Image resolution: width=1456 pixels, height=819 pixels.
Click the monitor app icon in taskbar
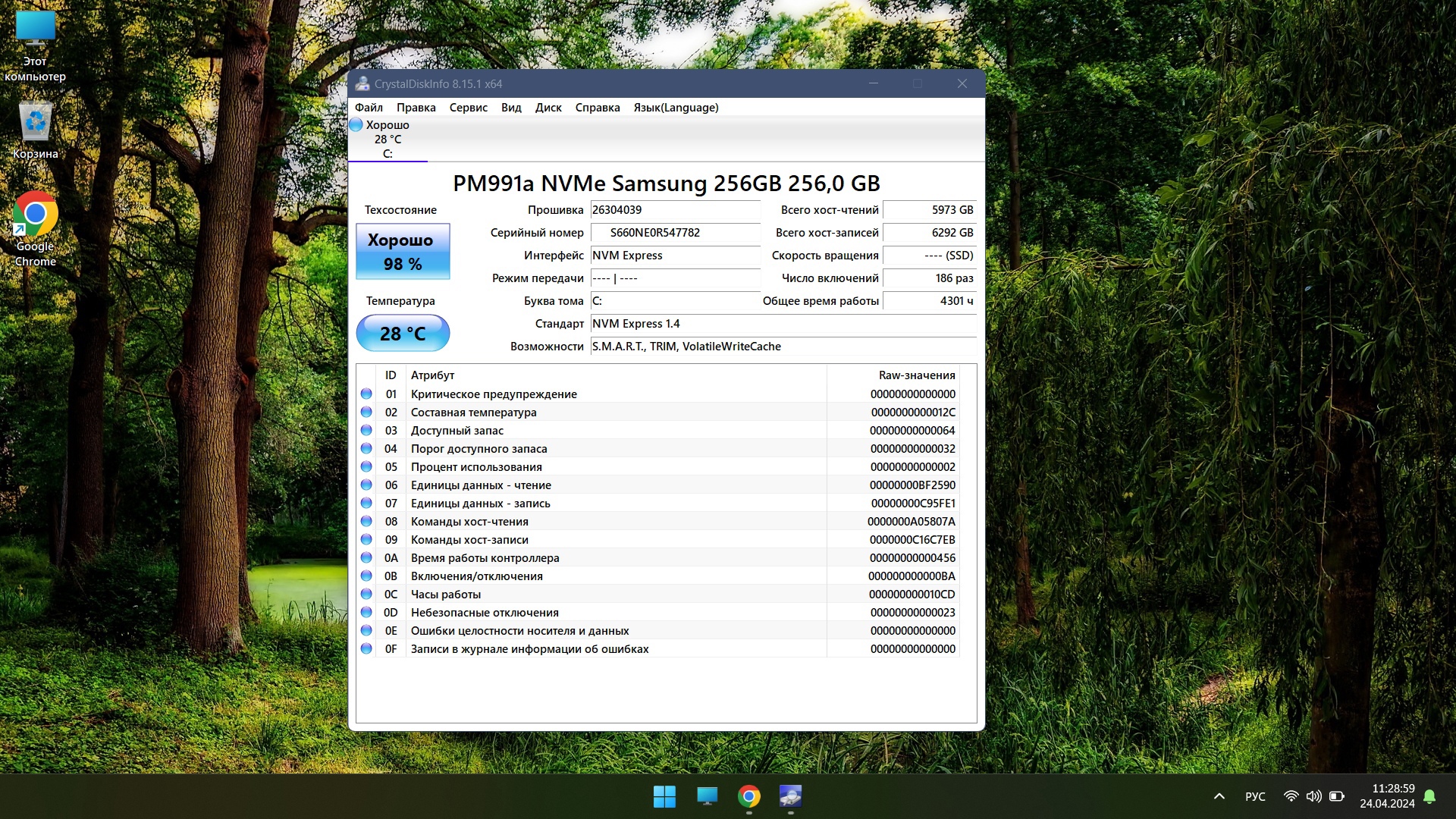pyautogui.click(x=707, y=796)
